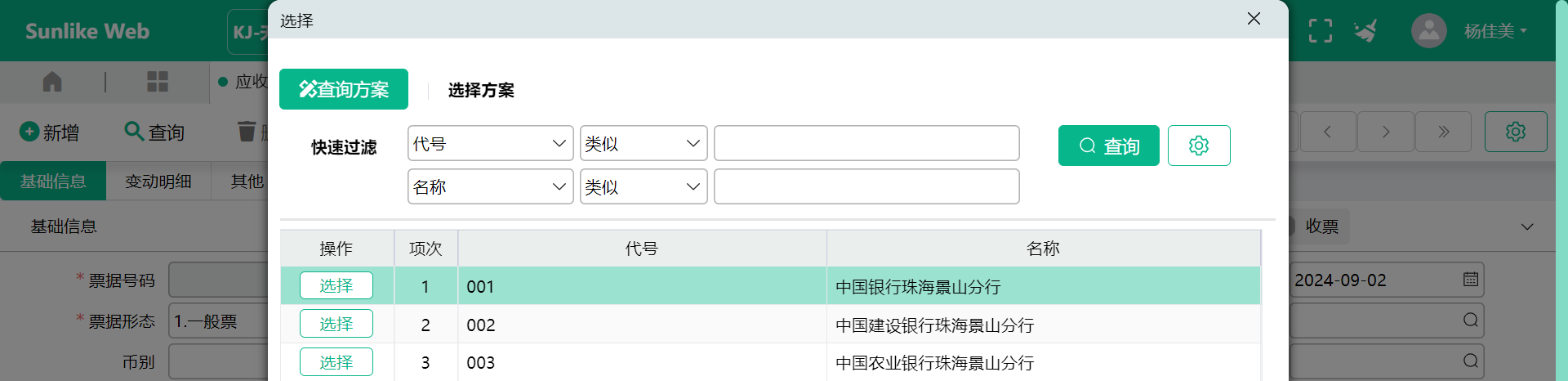Click the green 查询 button in dialog
The width and height of the screenshot is (1568, 381).
(x=1108, y=146)
